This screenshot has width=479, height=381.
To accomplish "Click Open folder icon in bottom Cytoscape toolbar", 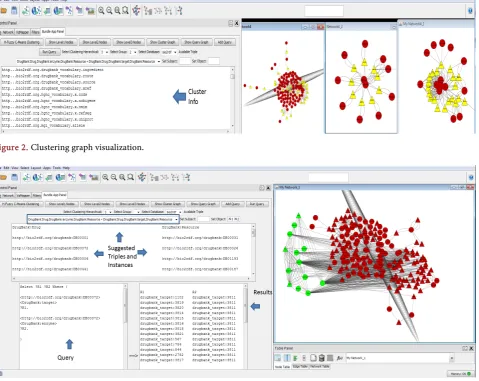I will coord(4,177).
